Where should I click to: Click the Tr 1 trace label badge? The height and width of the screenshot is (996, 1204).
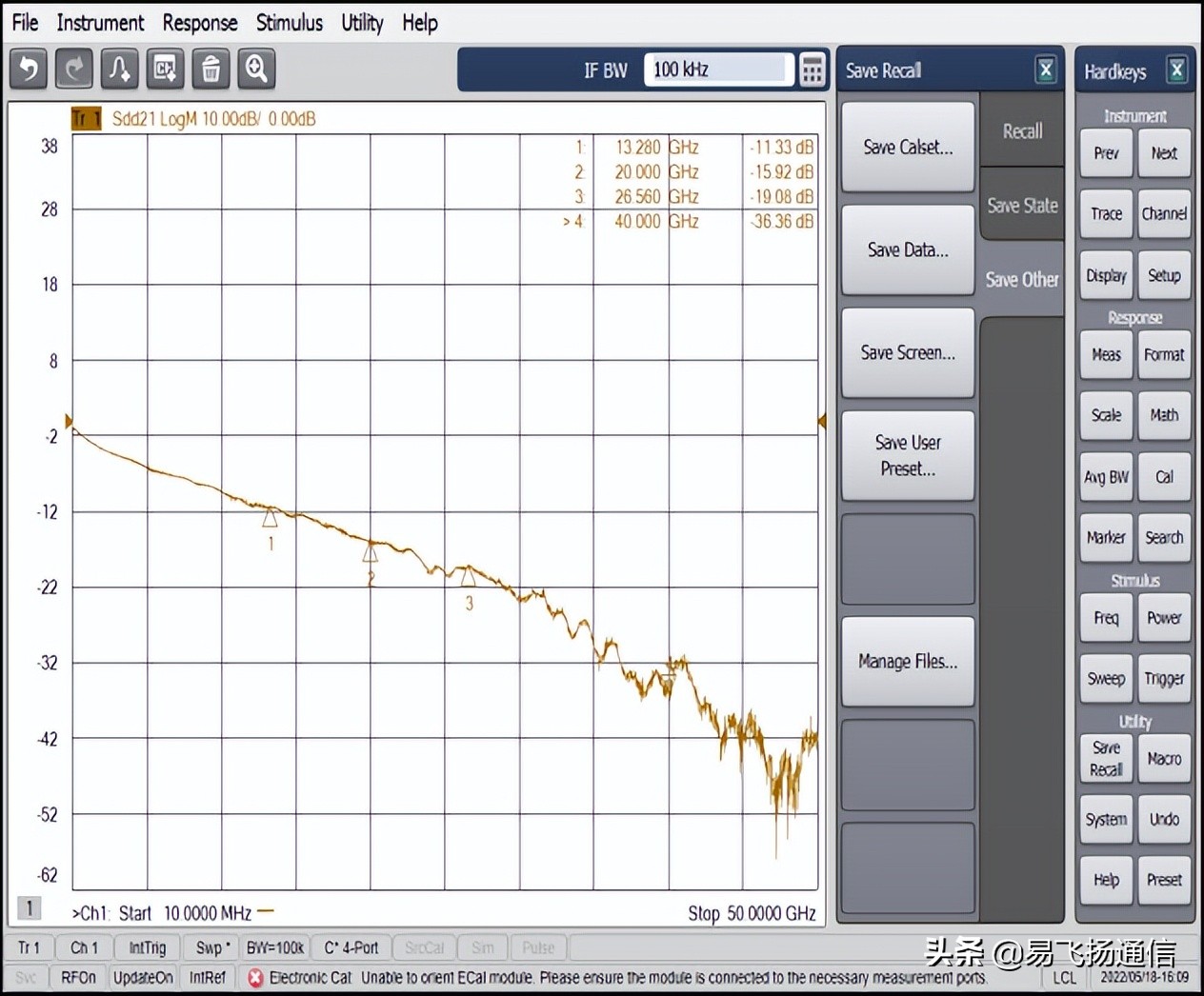pos(86,119)
